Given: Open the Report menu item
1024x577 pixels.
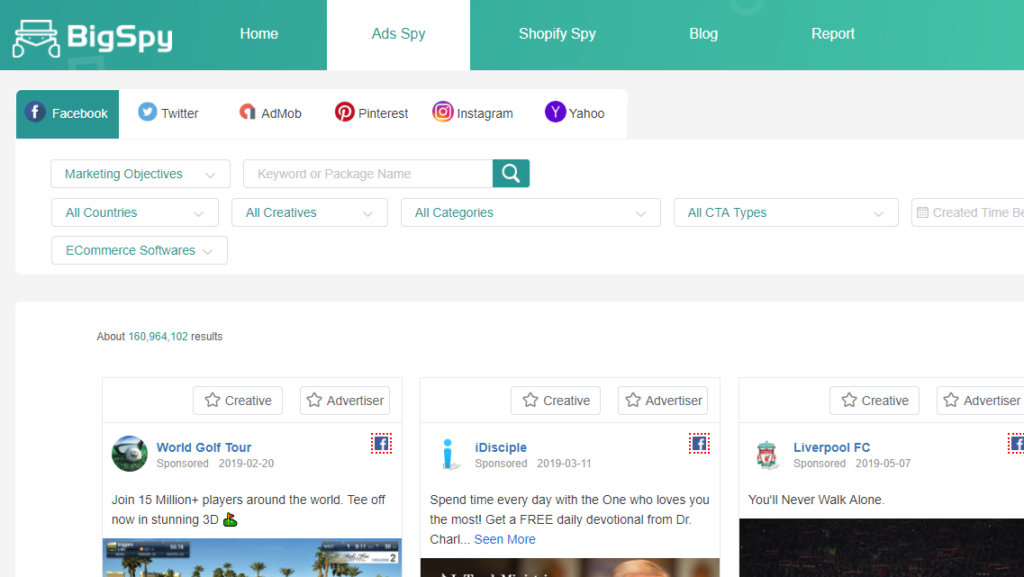Looking at the screenshot, I should pos(833,34).
